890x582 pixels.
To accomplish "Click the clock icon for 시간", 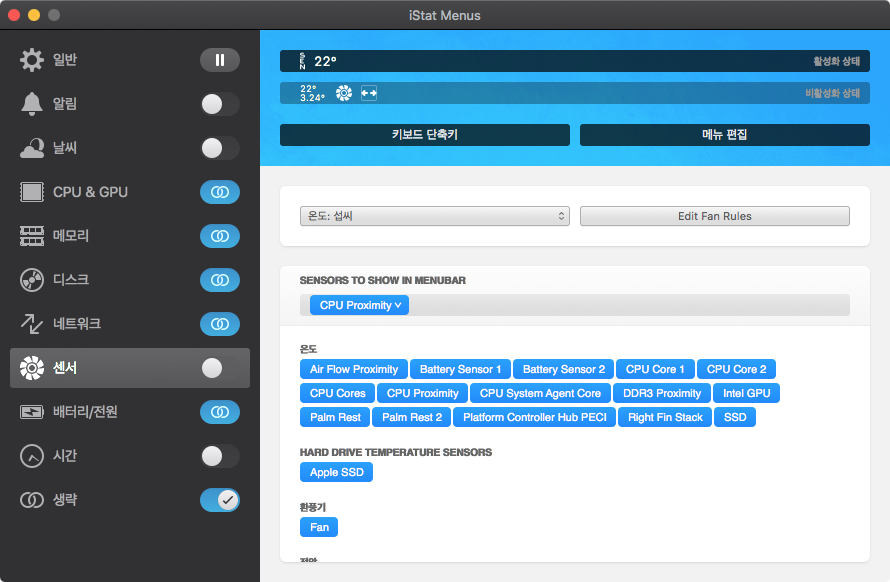I will (32, 456).
